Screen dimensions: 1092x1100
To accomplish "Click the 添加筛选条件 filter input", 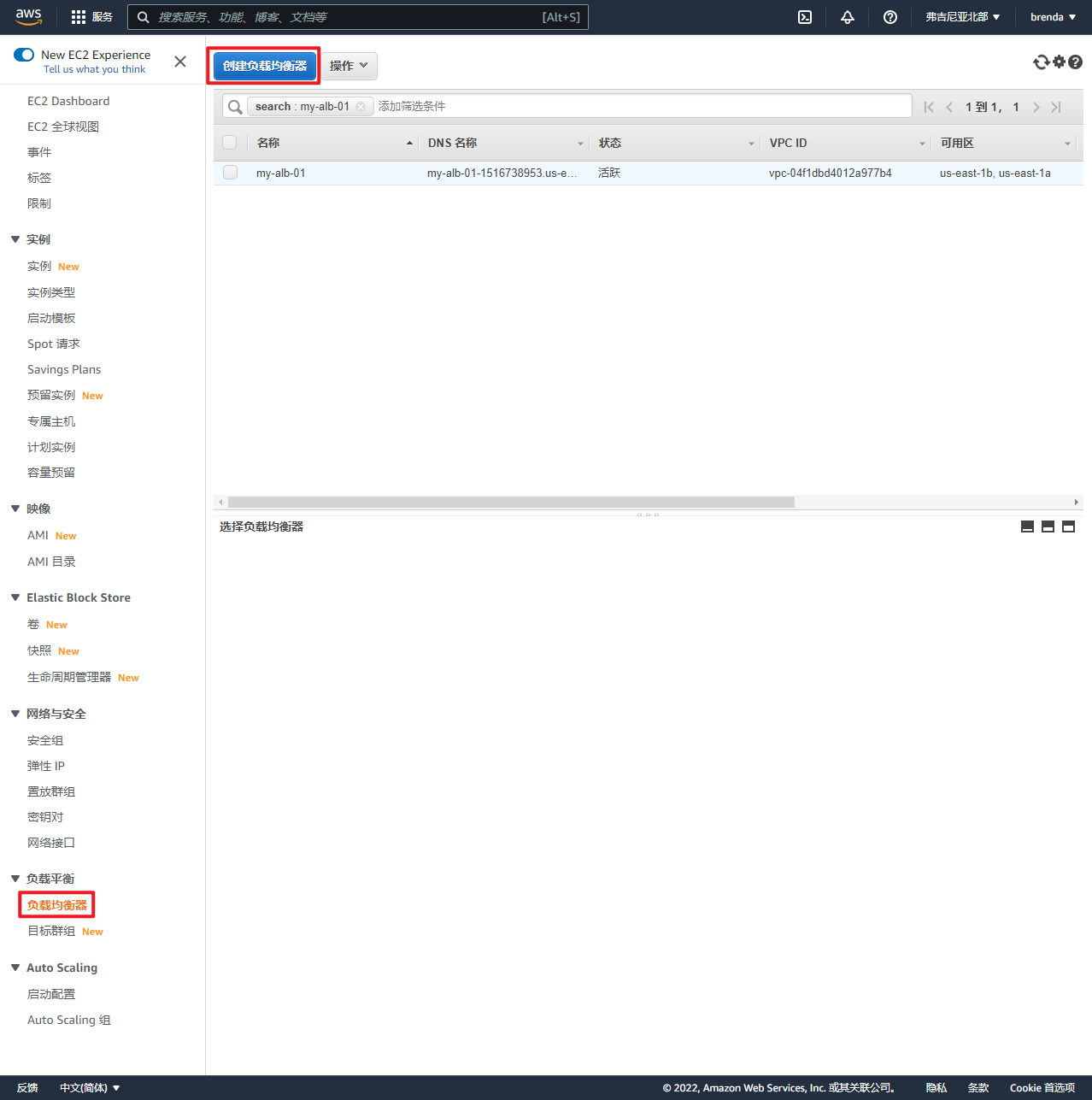I will pyautogui.click(x=641, y=107).
